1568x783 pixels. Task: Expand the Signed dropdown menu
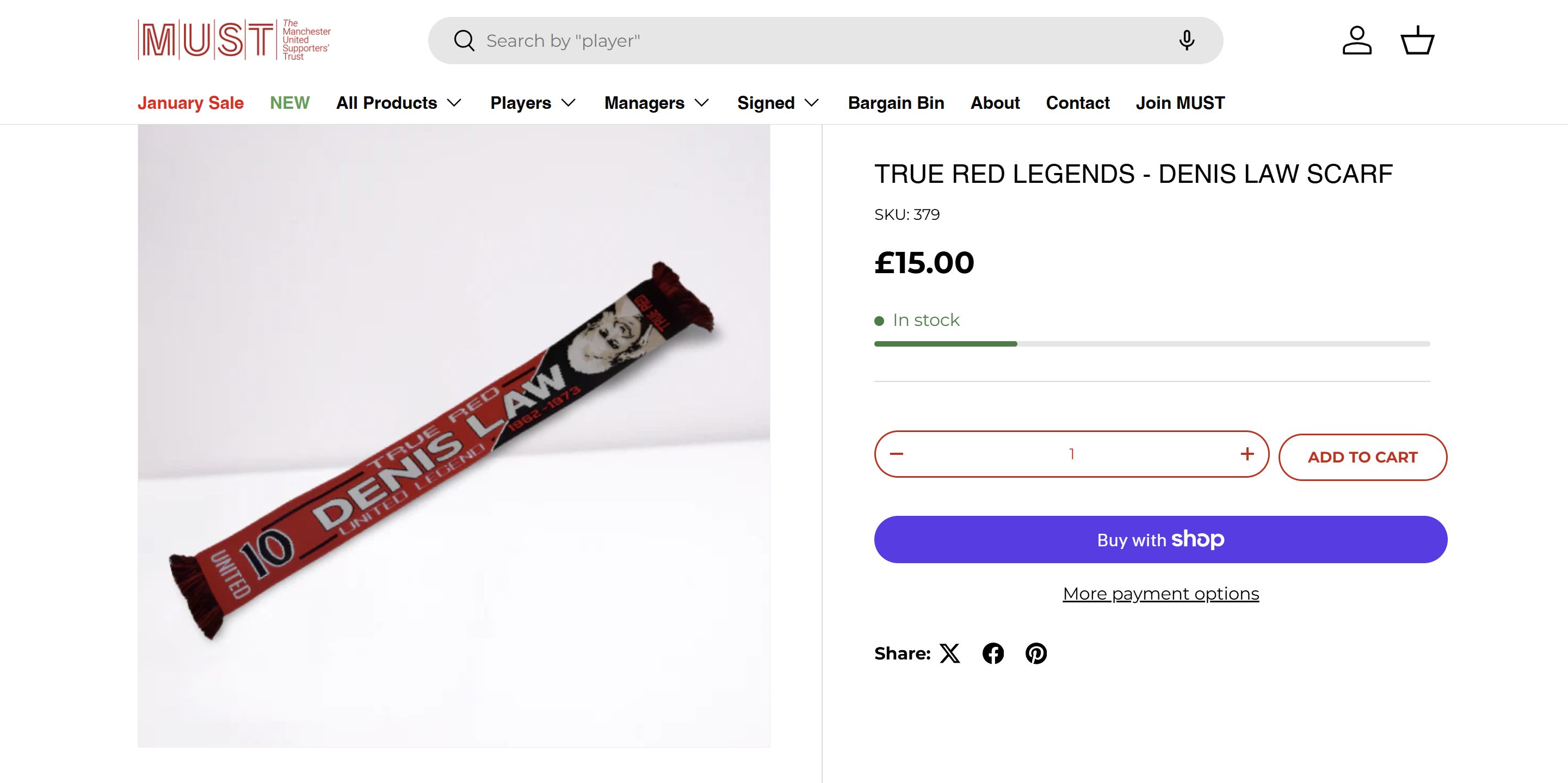778,103
